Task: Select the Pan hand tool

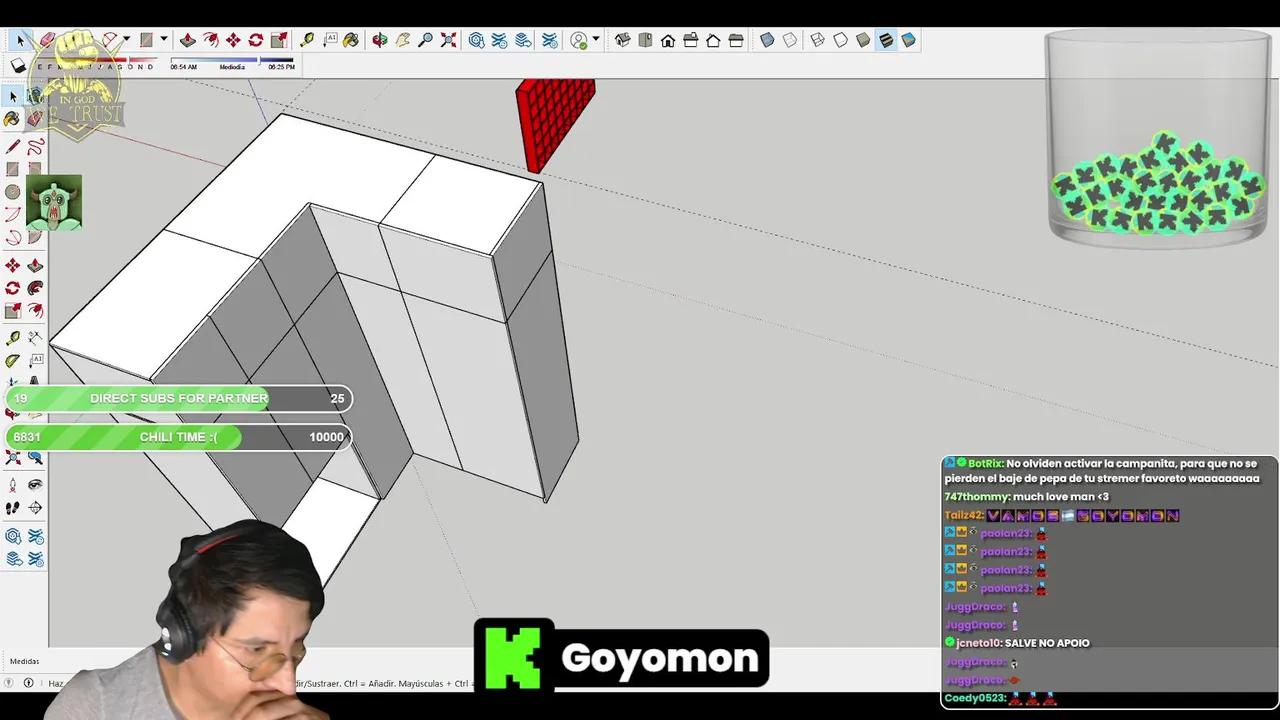Action: tap(403, 40)
